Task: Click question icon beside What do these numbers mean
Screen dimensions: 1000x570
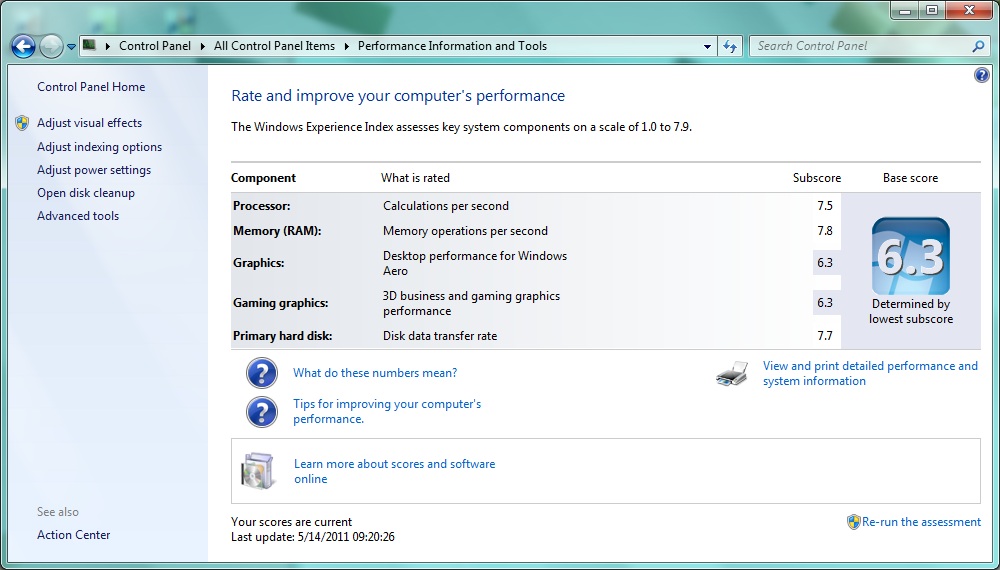Action: tap(262, 373)
